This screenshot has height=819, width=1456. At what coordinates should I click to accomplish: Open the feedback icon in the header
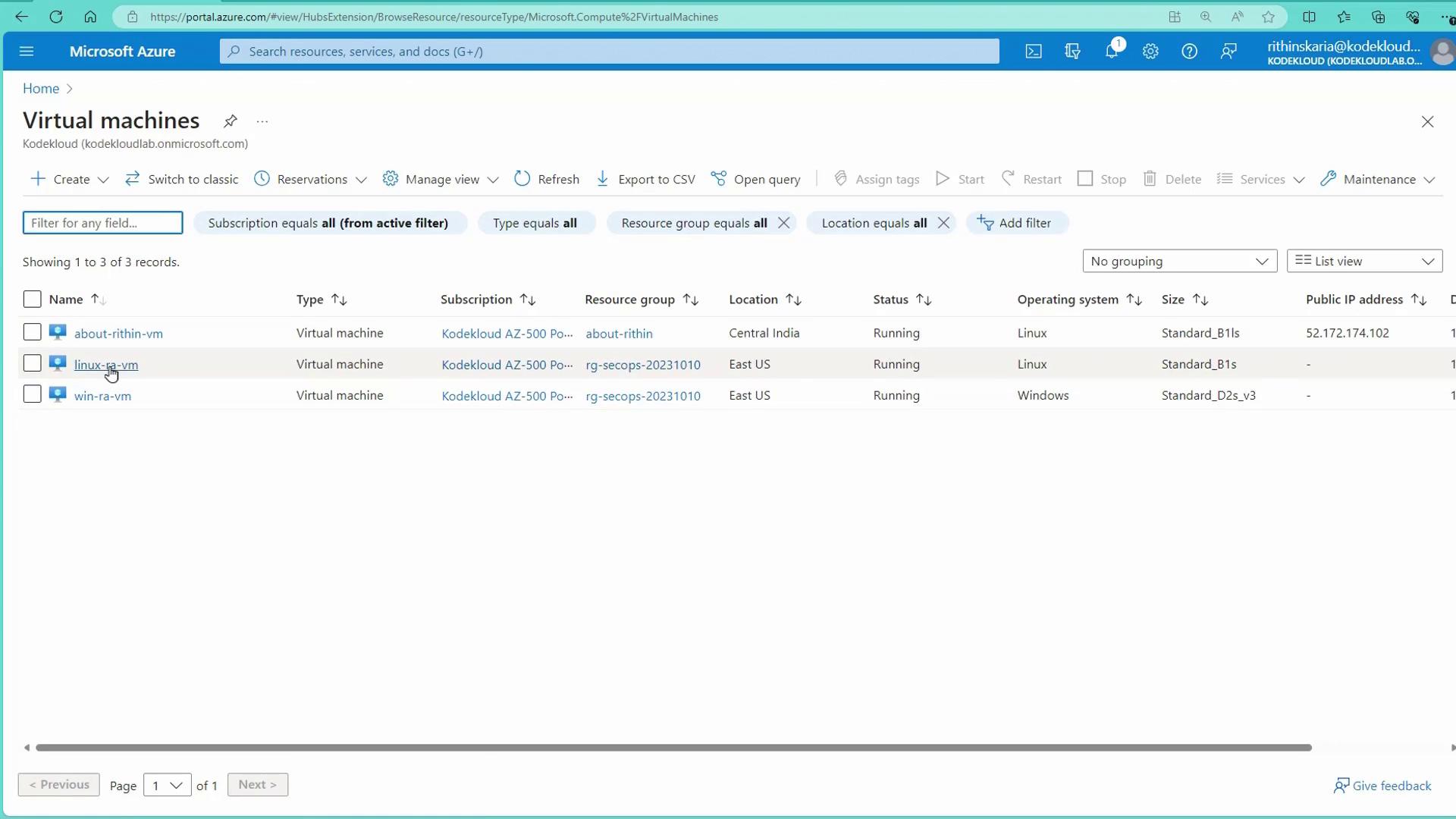(1228, 52)
